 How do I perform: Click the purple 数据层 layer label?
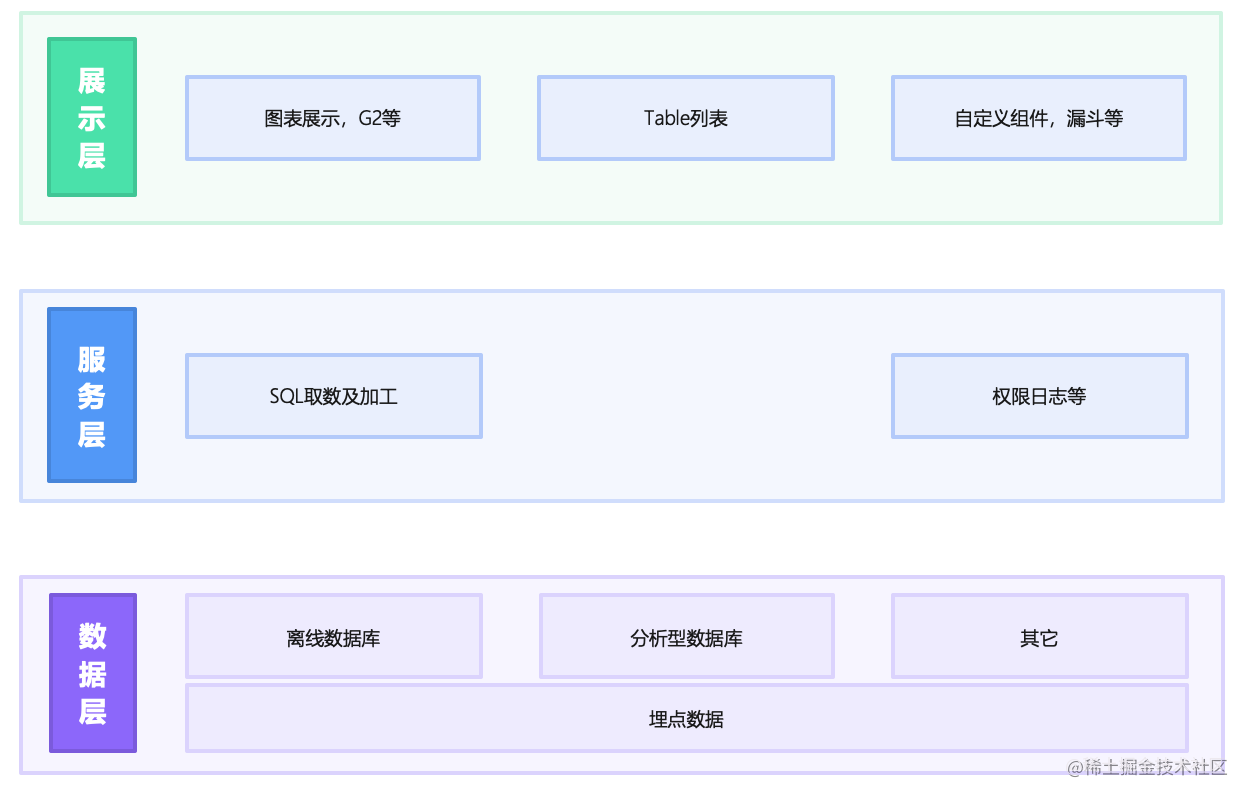click(93, 673)
